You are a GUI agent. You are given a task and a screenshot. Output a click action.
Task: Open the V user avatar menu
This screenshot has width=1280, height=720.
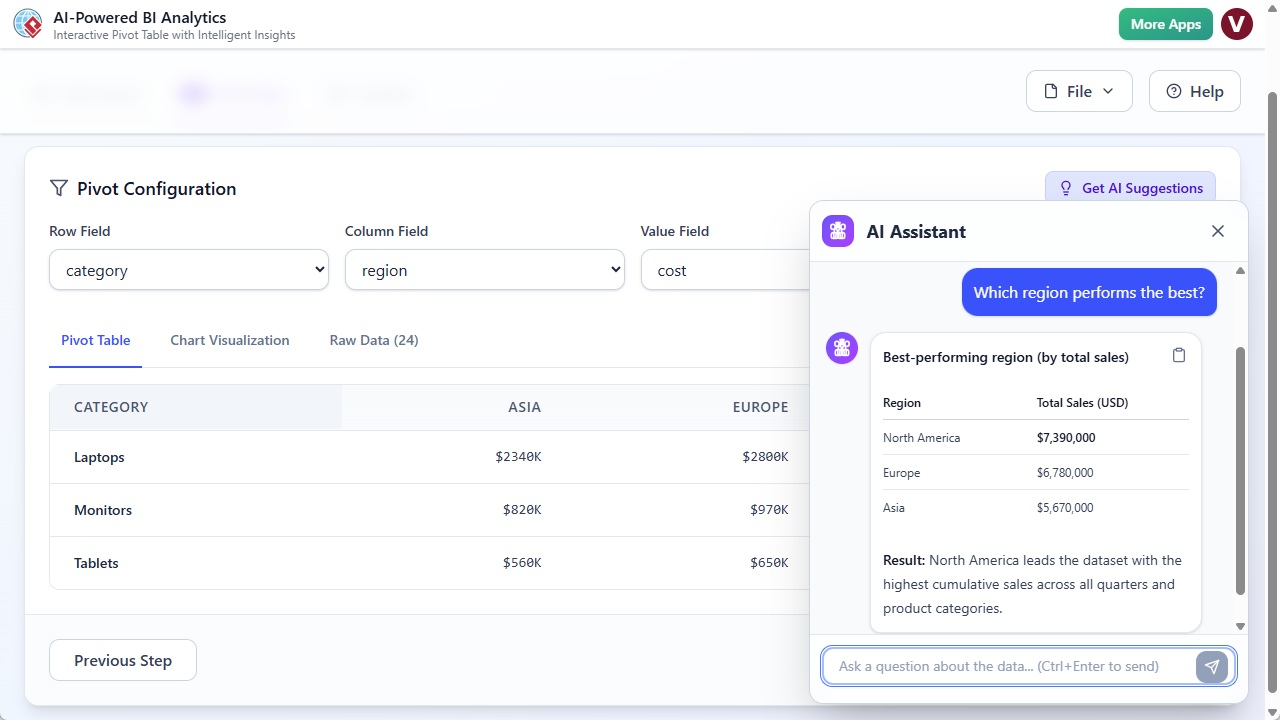1237,23
